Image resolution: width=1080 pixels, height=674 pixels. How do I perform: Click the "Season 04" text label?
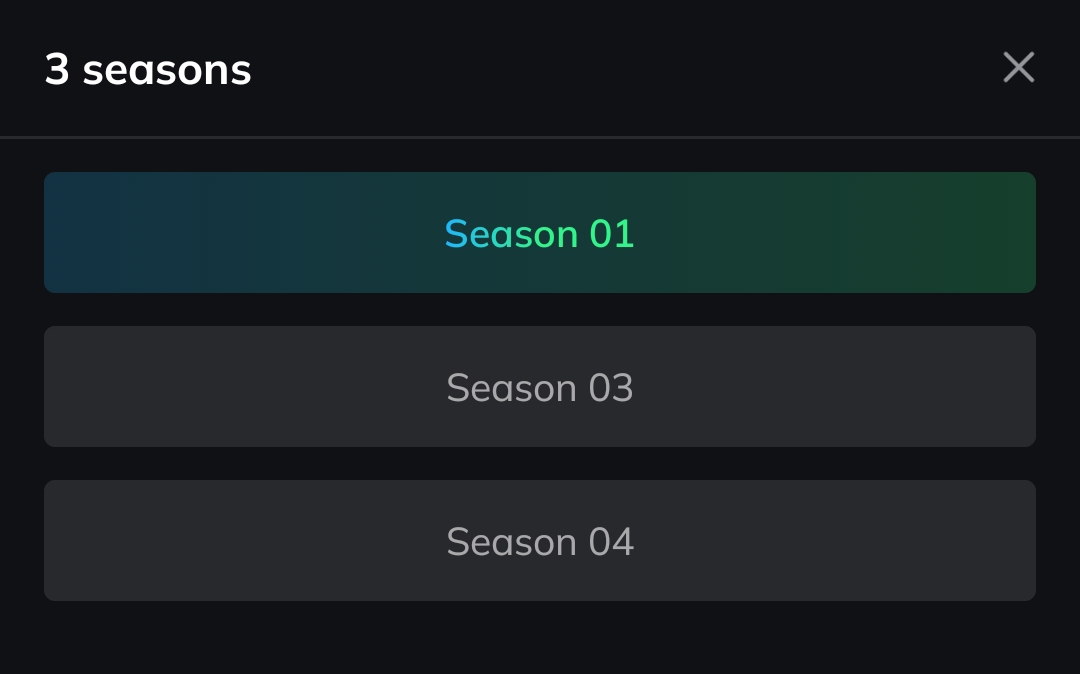[540, 542]
